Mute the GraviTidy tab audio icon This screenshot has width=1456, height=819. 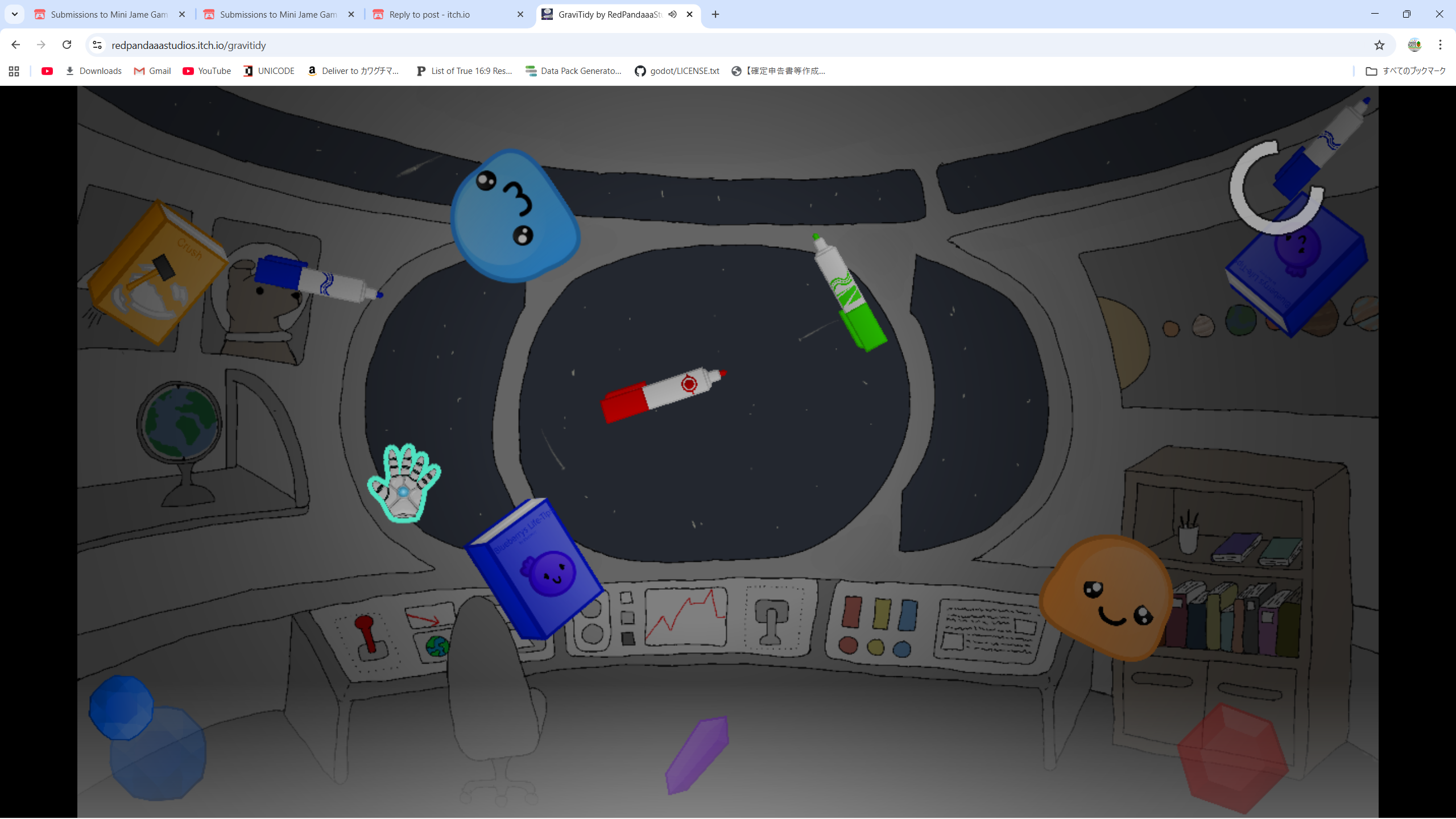click(673, 14)
